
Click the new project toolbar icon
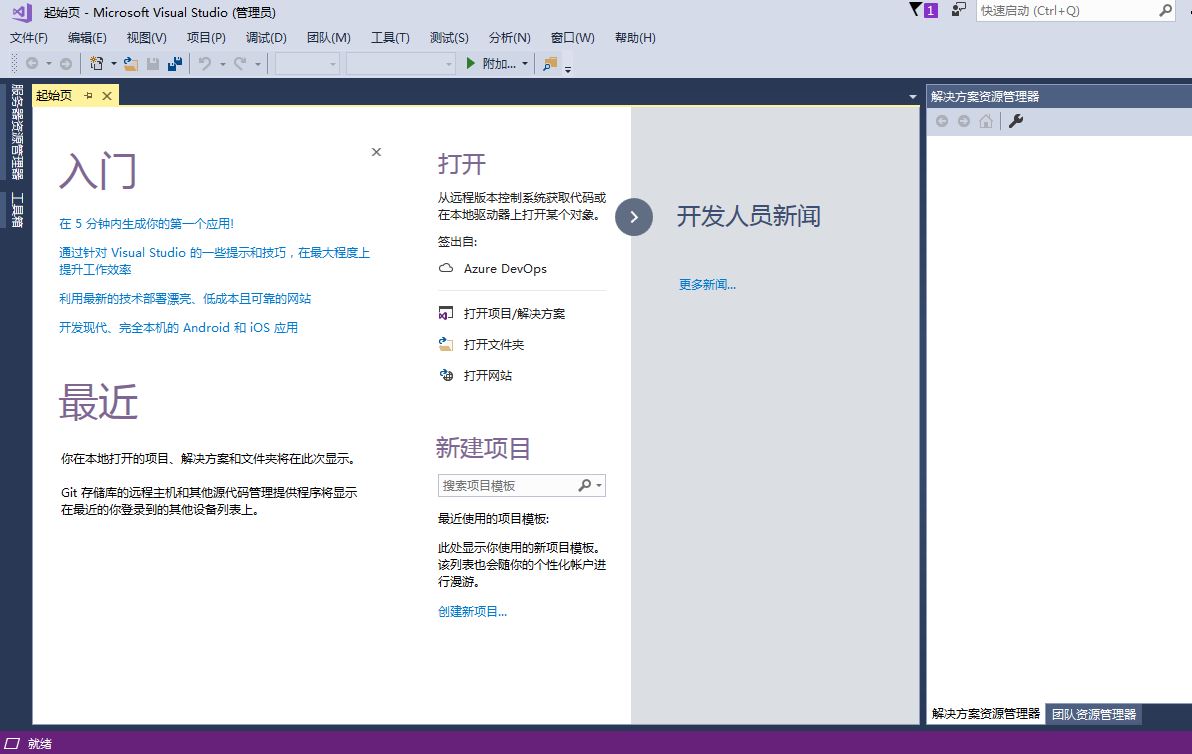97,64
